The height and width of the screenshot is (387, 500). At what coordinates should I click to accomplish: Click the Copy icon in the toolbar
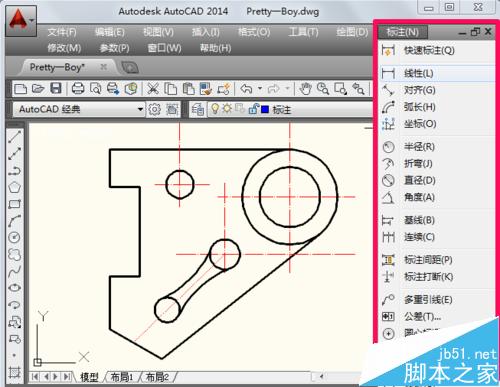pyautogui.click(x=171, y=89)
